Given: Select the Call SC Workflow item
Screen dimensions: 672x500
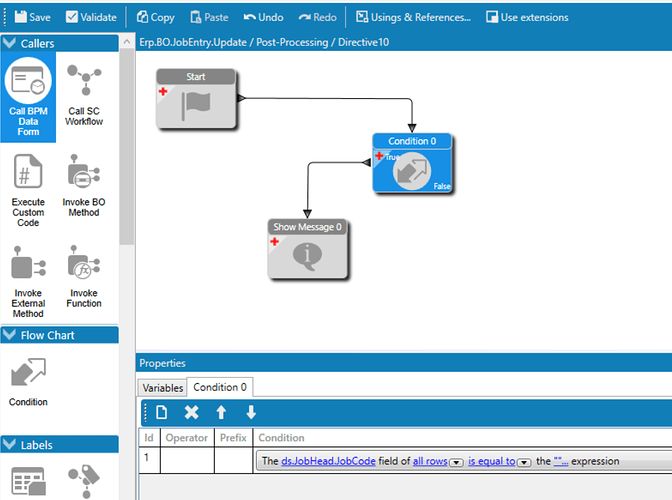Looking at the screenshot, I should (x=84, y=95).
